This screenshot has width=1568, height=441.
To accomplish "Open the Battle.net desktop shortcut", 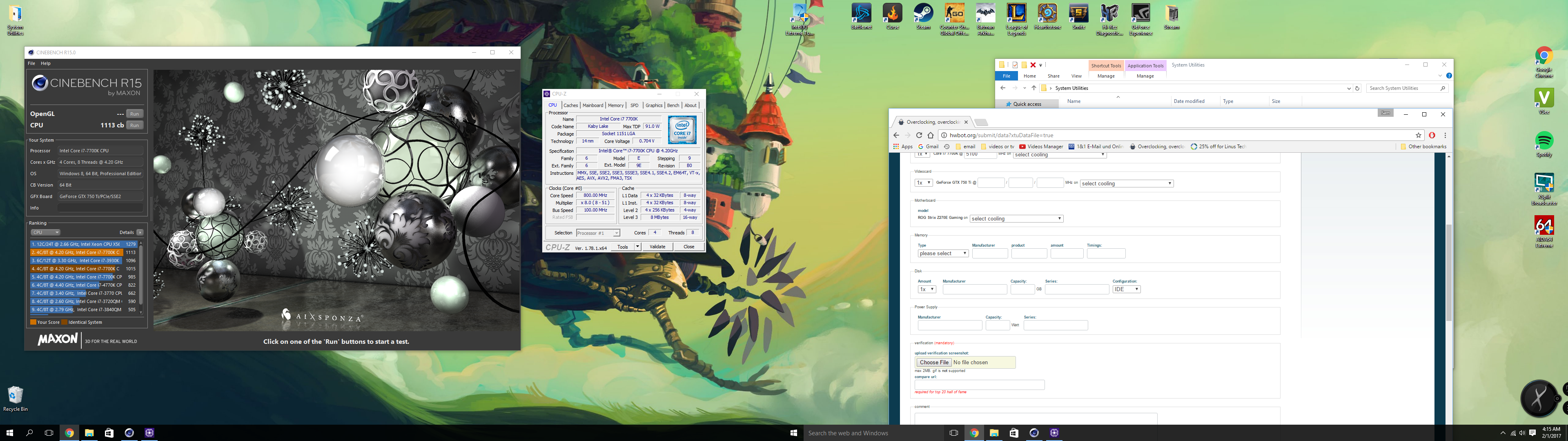I will coord(861,16).
